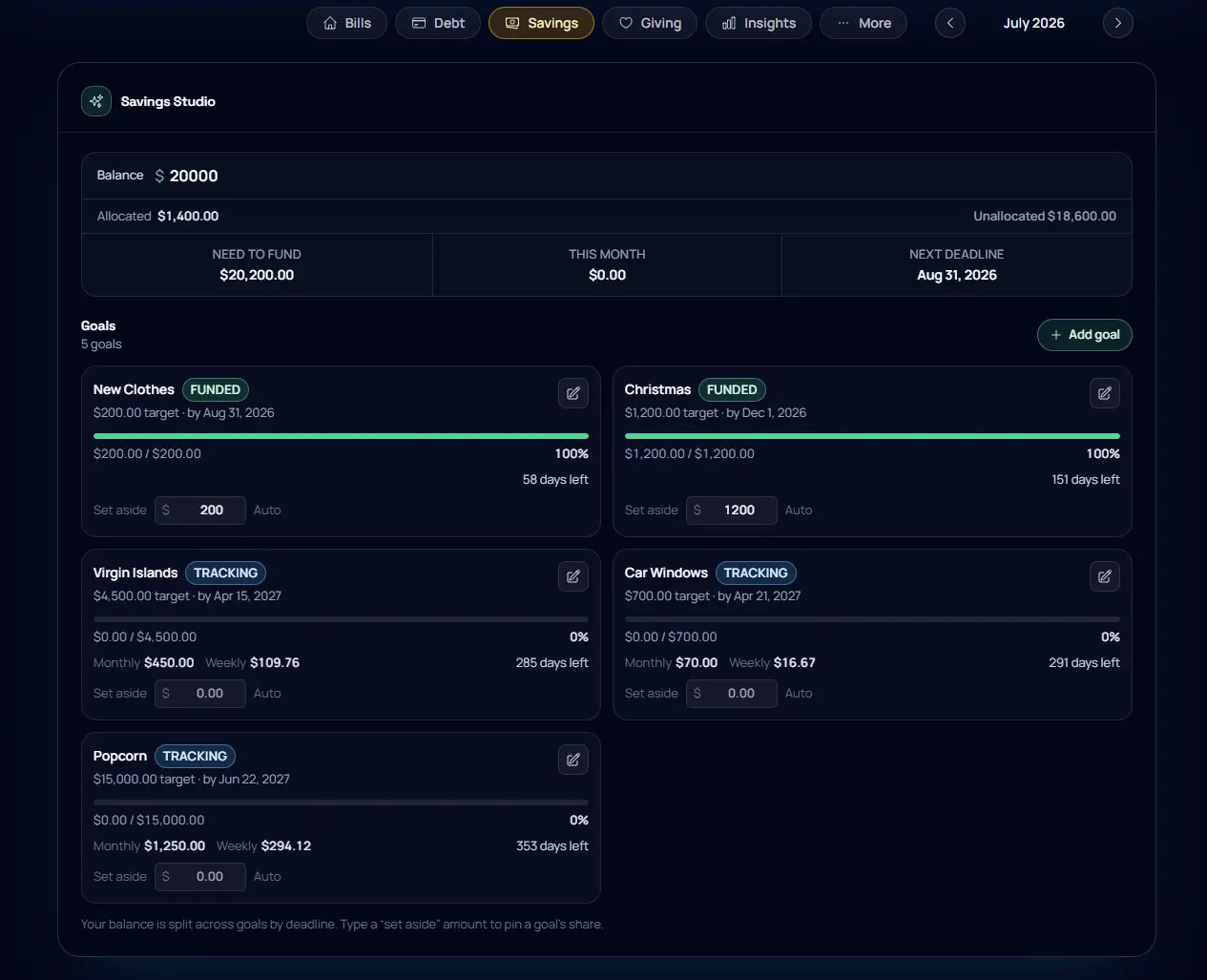
Task: Click the Christmas goal progress bar
Action: pos(872,436)
